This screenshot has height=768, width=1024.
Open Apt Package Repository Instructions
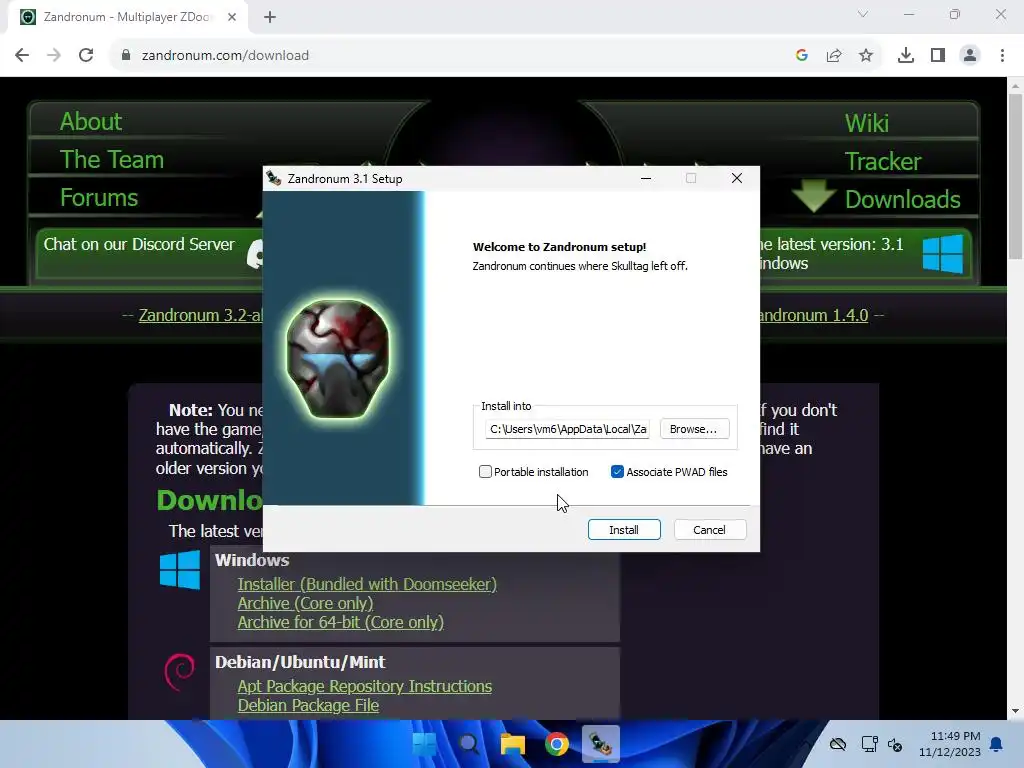pyautogui.click(x=364, y=686)
